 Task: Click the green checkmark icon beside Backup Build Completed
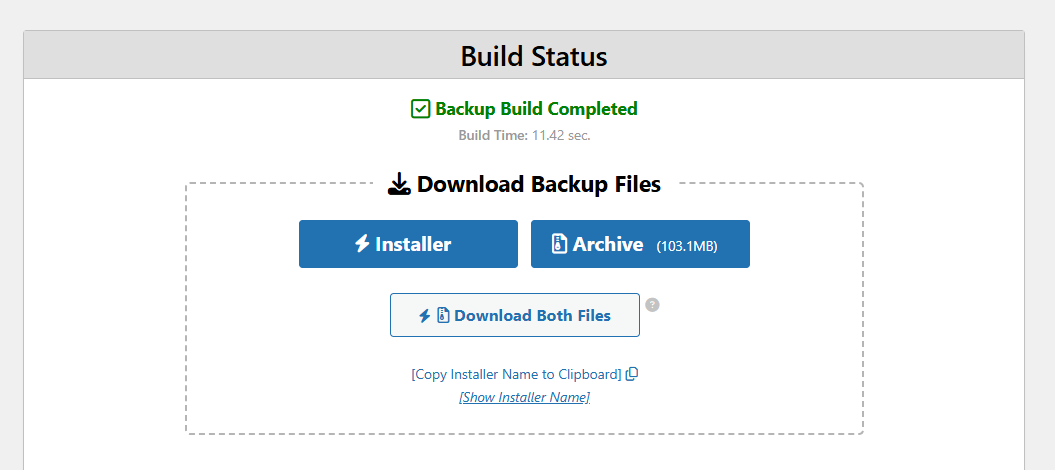point(421,109)
